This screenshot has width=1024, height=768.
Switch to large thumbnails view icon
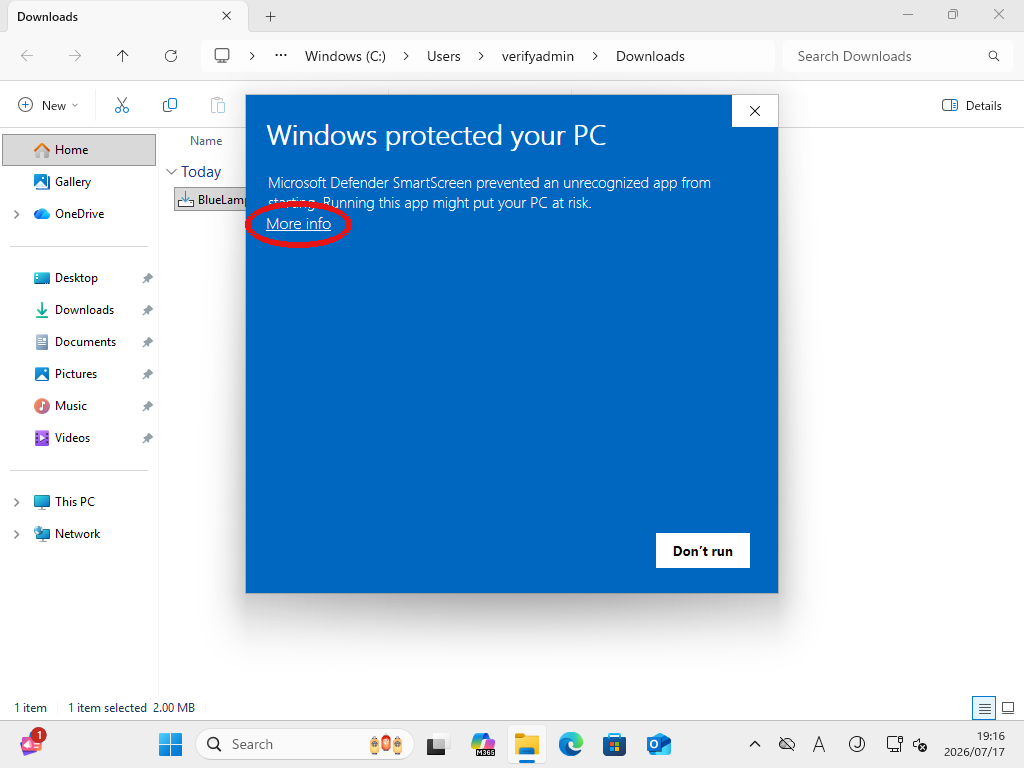(x=1008, y=708)
